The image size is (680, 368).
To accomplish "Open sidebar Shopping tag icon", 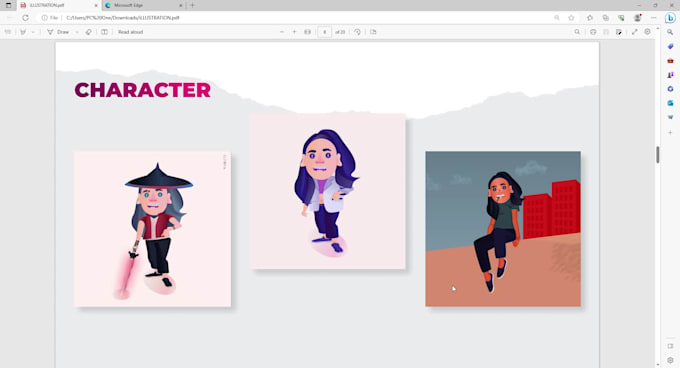I will 670,46.
